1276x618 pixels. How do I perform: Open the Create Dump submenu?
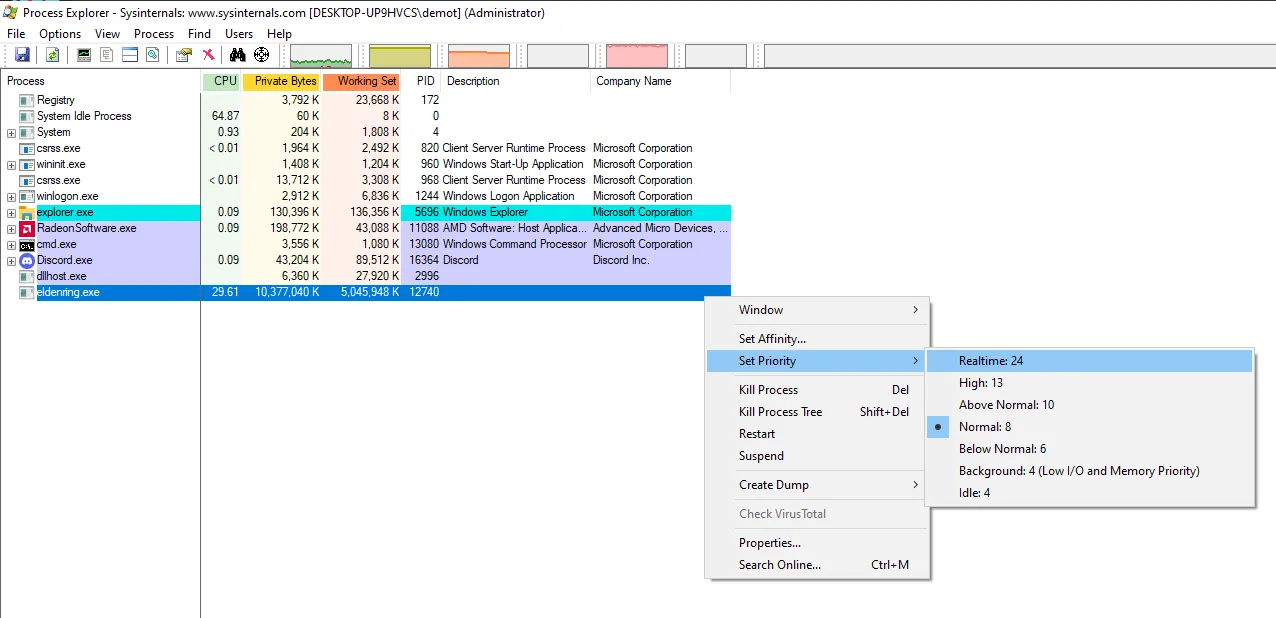tap(817, 485)
